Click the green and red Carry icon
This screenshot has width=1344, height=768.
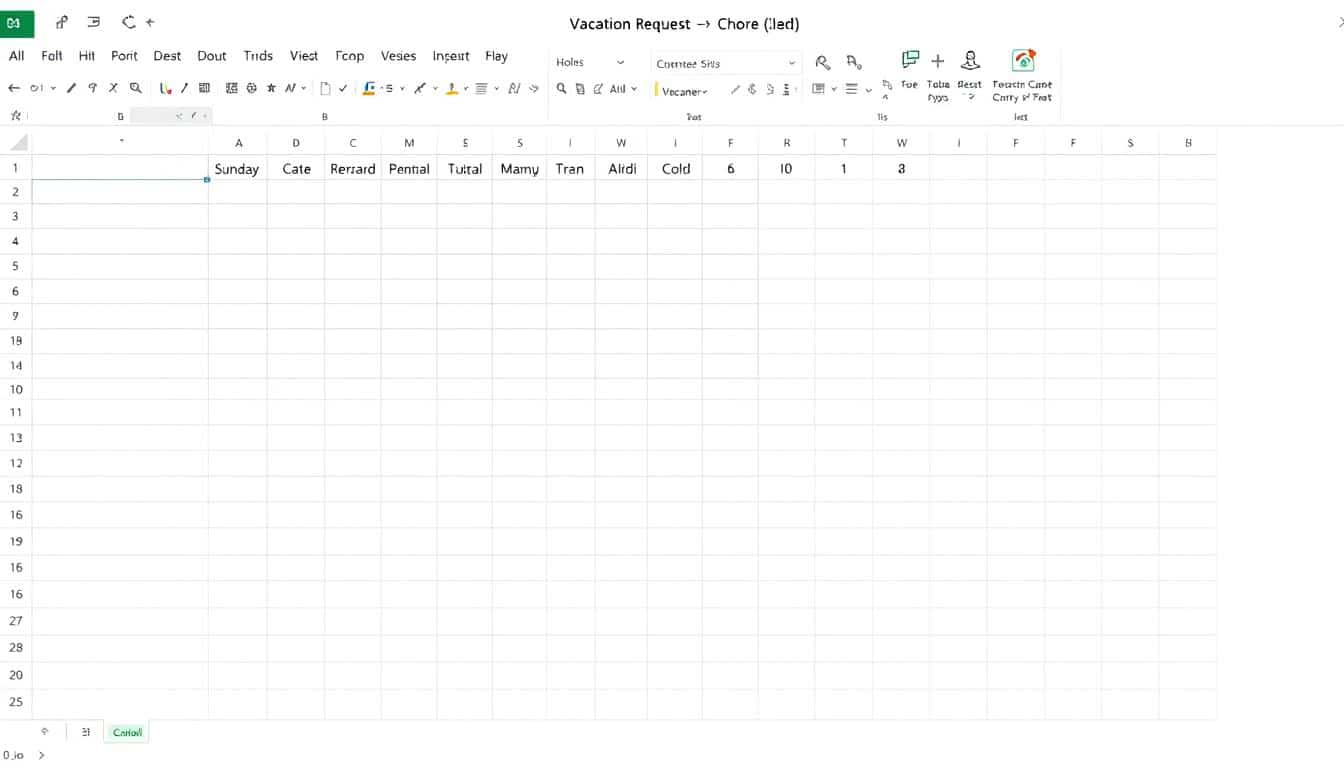click(1022, 61)
